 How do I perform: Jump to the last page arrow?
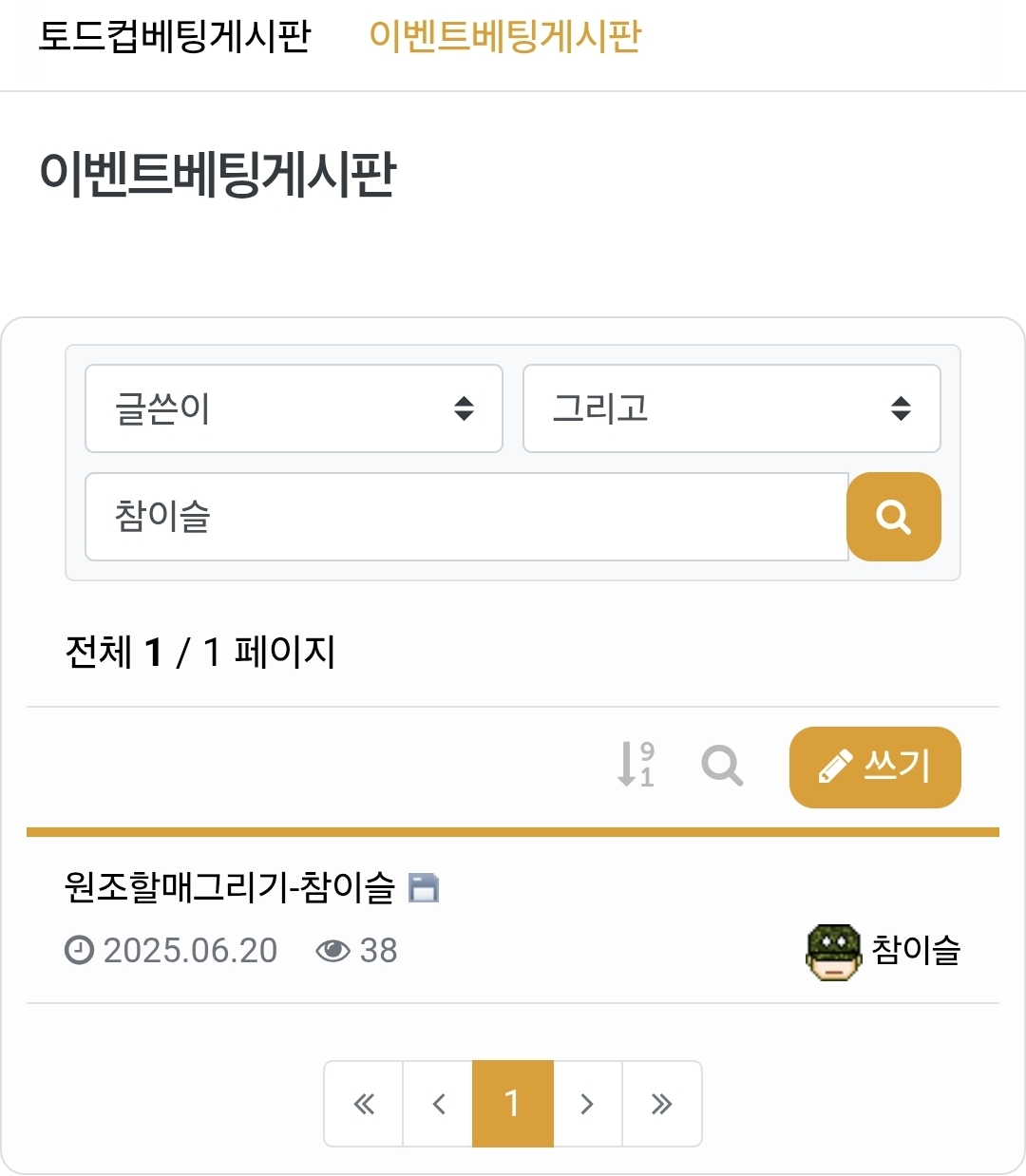coord(661,1104)
